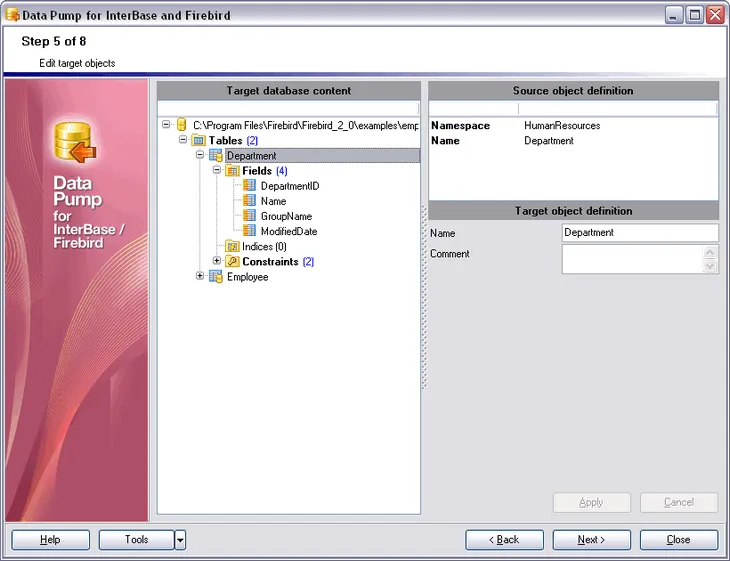Select the Department tree row
This screenshot has width=730, height=561.
click(323, 155)
